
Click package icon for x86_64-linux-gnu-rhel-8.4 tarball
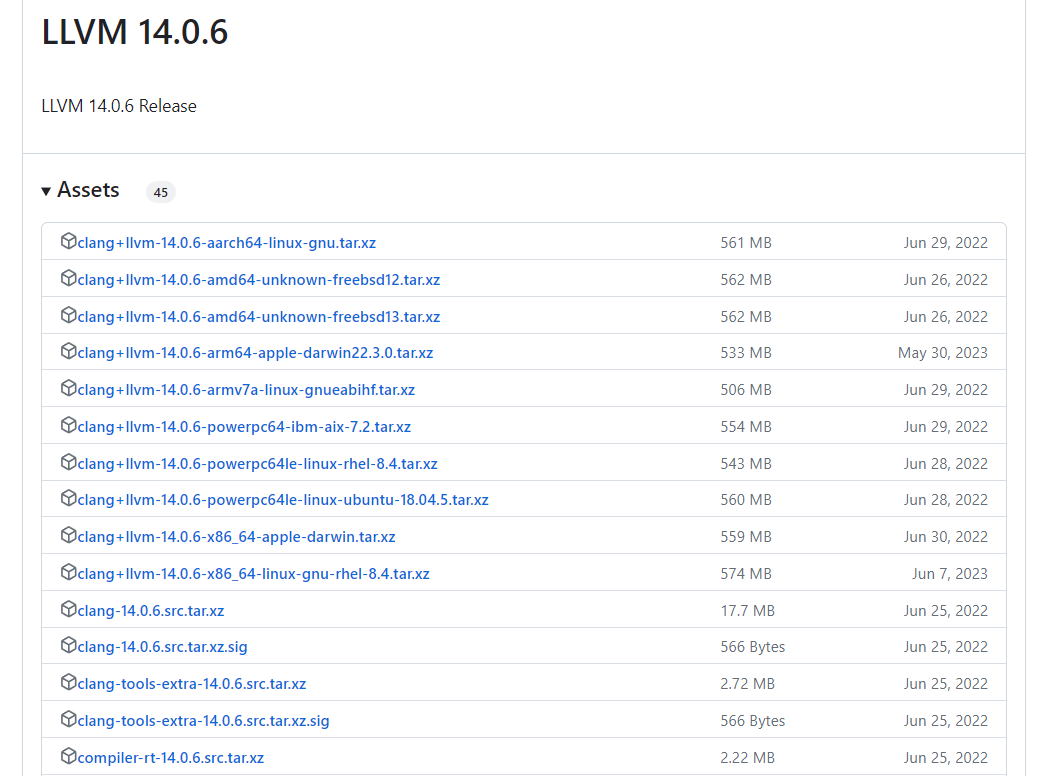(68, 572)
